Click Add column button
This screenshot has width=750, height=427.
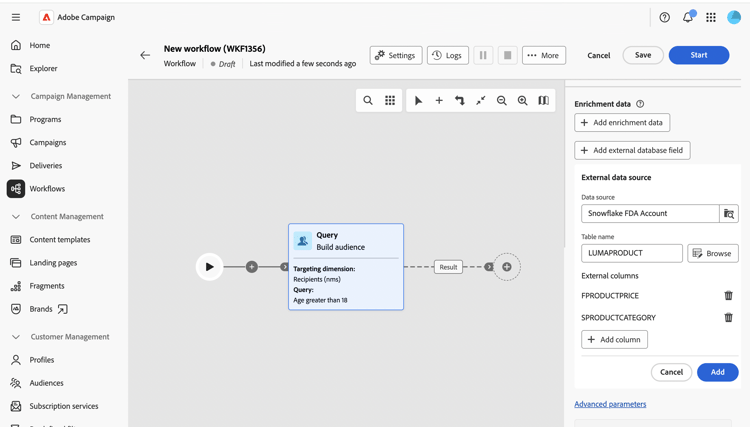tap(614, 339)
